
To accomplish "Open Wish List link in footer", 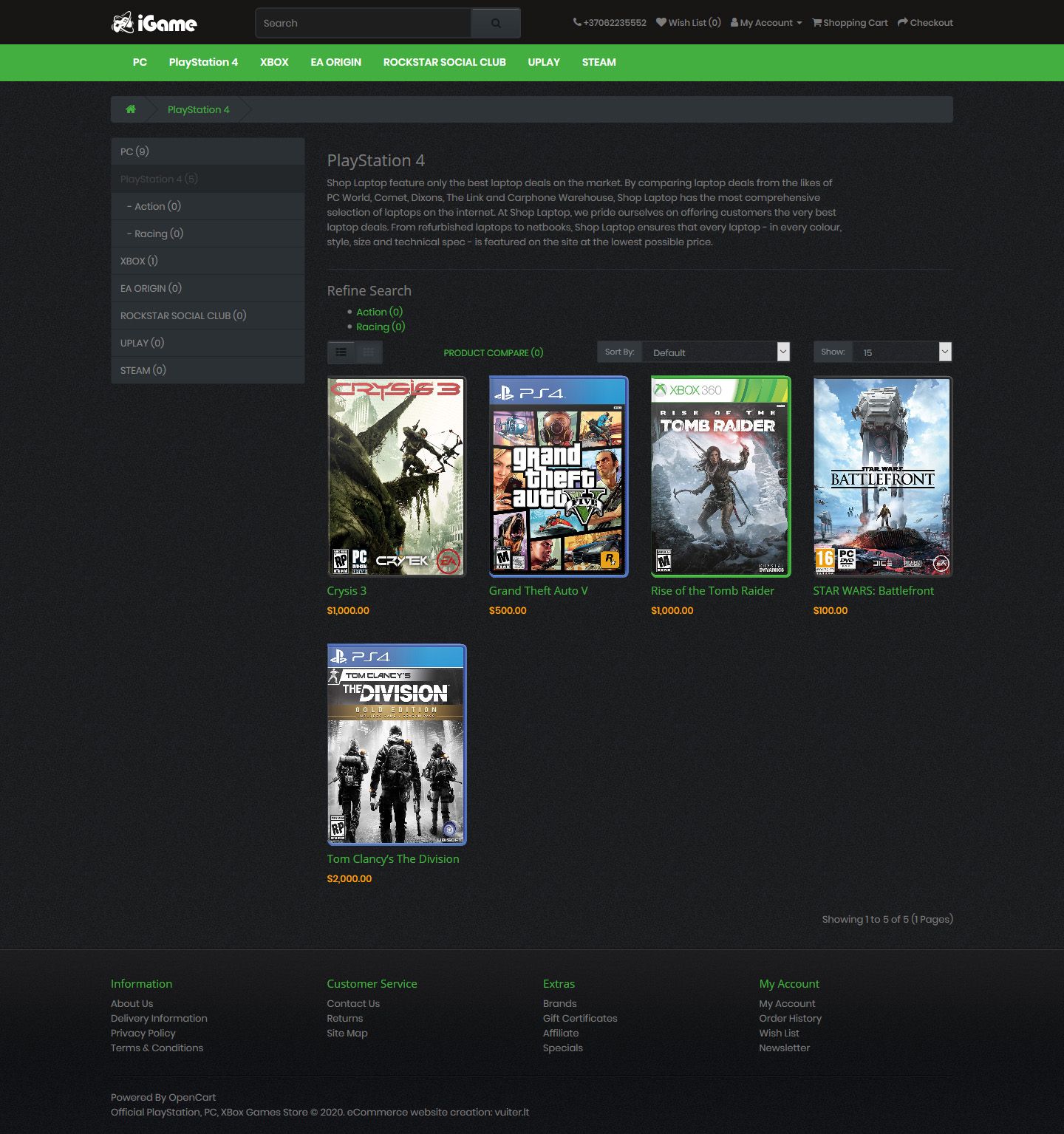I will coord(780,1033).
